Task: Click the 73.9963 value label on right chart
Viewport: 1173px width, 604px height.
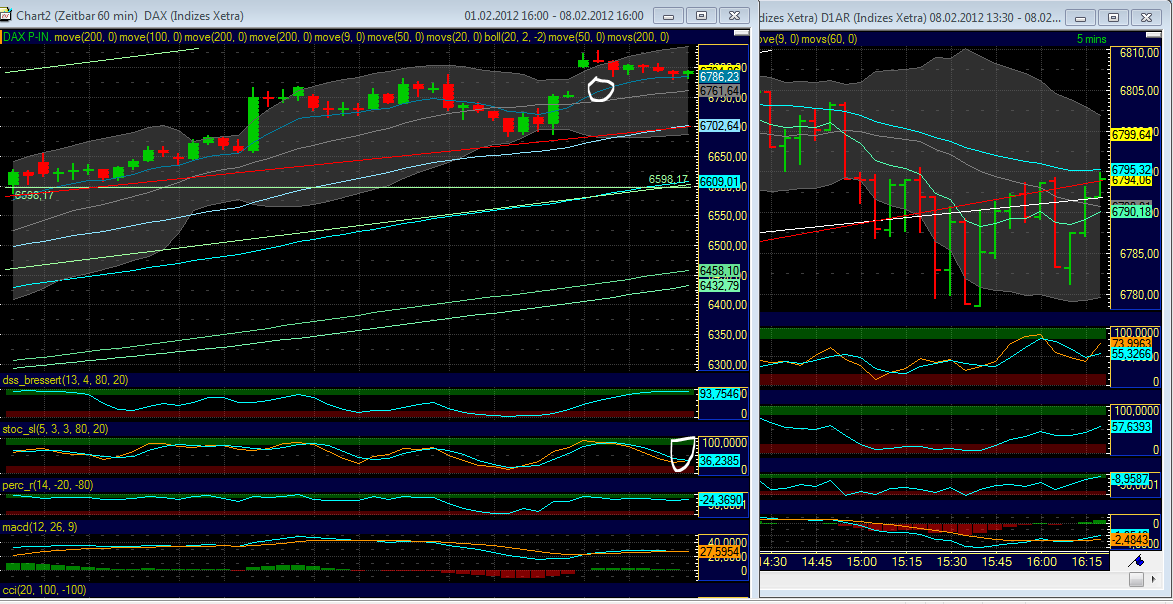Action: point(1131,343)
